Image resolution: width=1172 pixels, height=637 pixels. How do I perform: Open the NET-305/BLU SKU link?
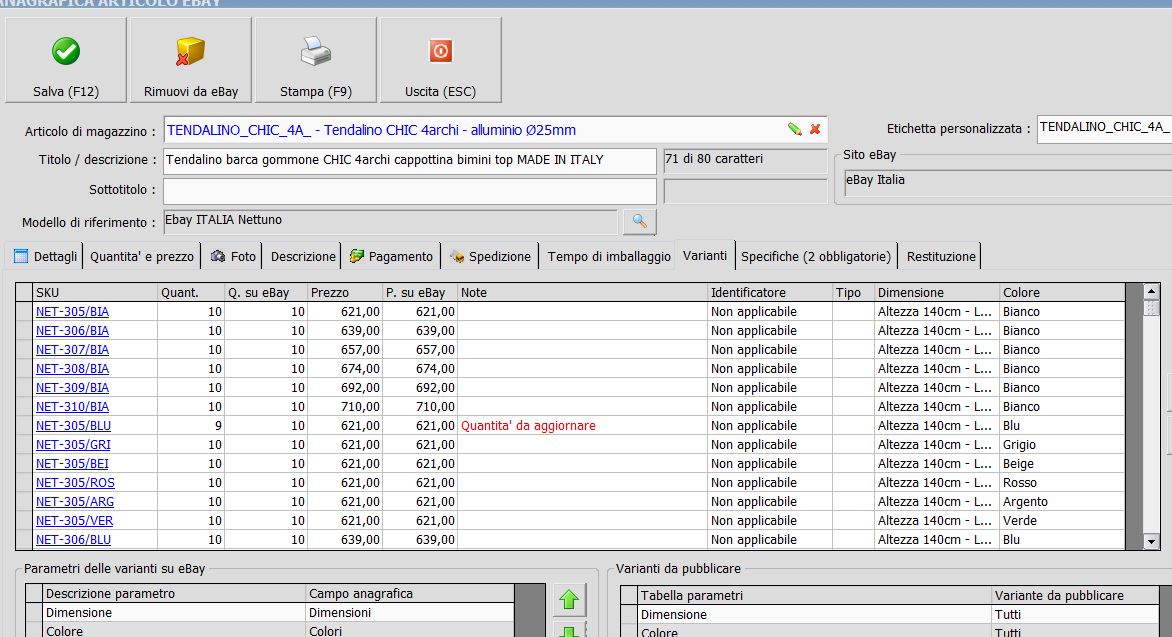[72, 426]
